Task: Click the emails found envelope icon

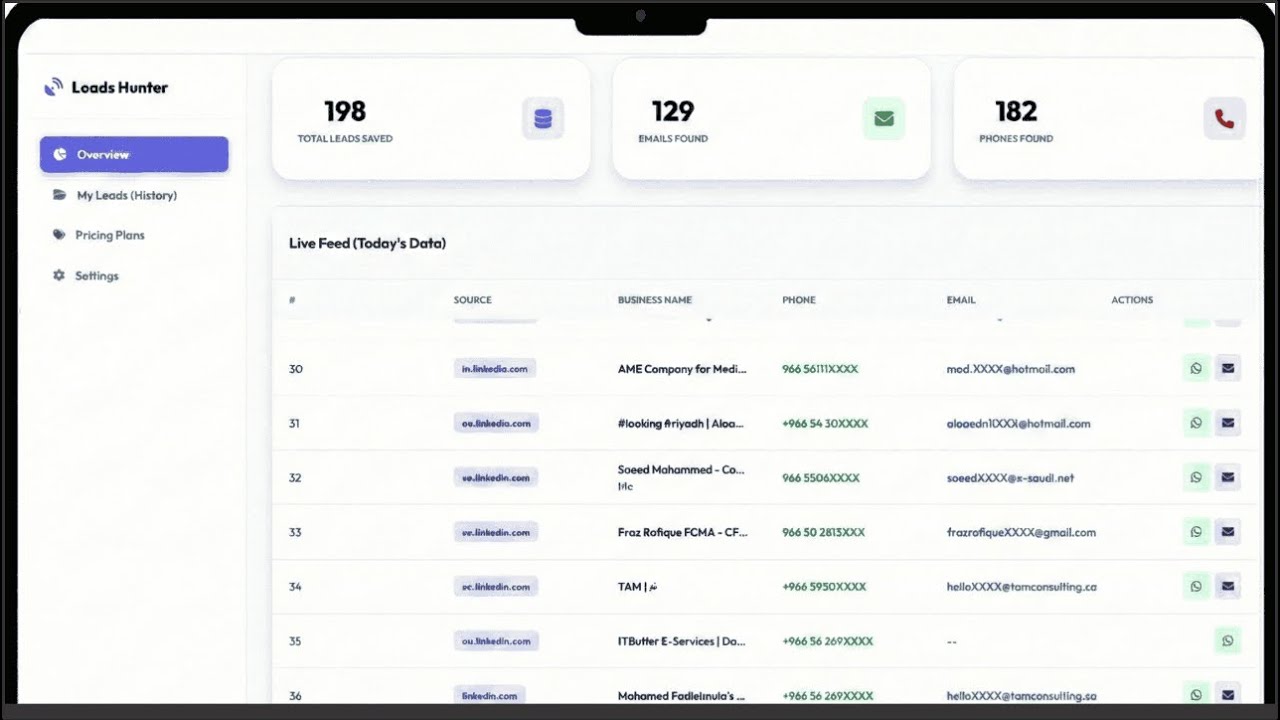Action: tap(884, 119)
